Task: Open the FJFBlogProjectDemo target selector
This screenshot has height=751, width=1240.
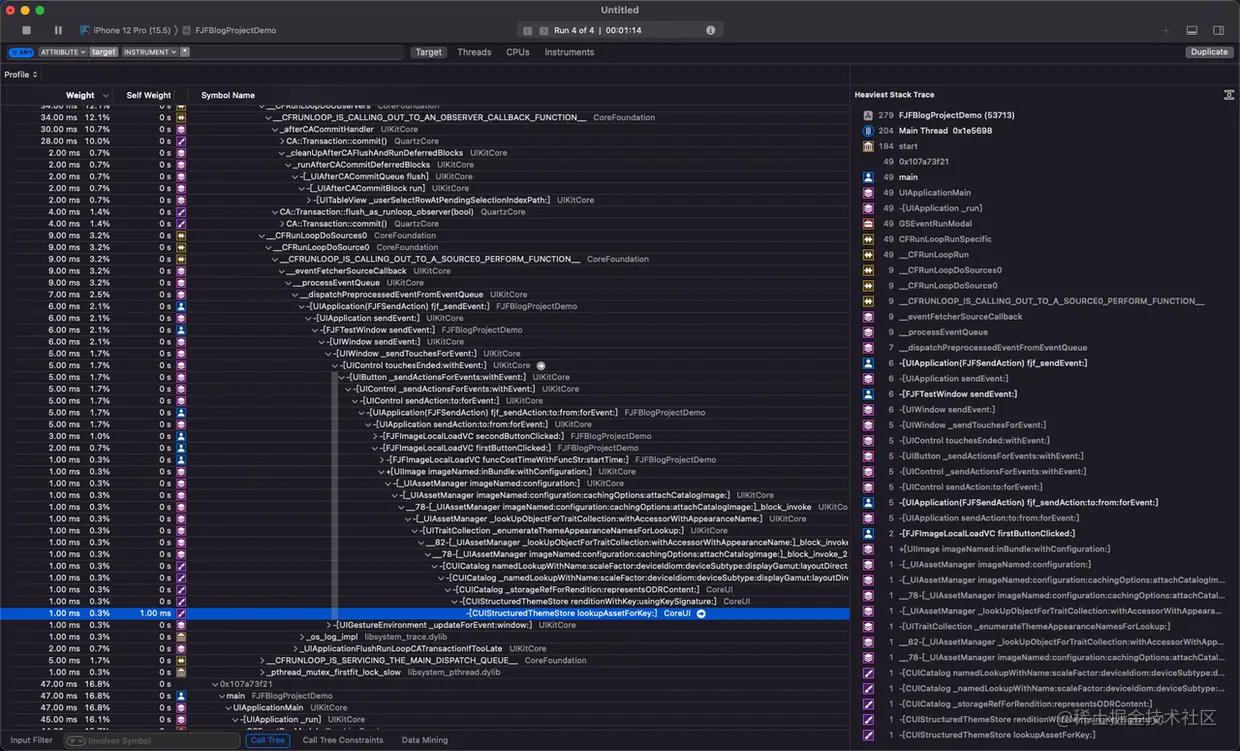Action: pyautogui.click(x=229, y=31)
